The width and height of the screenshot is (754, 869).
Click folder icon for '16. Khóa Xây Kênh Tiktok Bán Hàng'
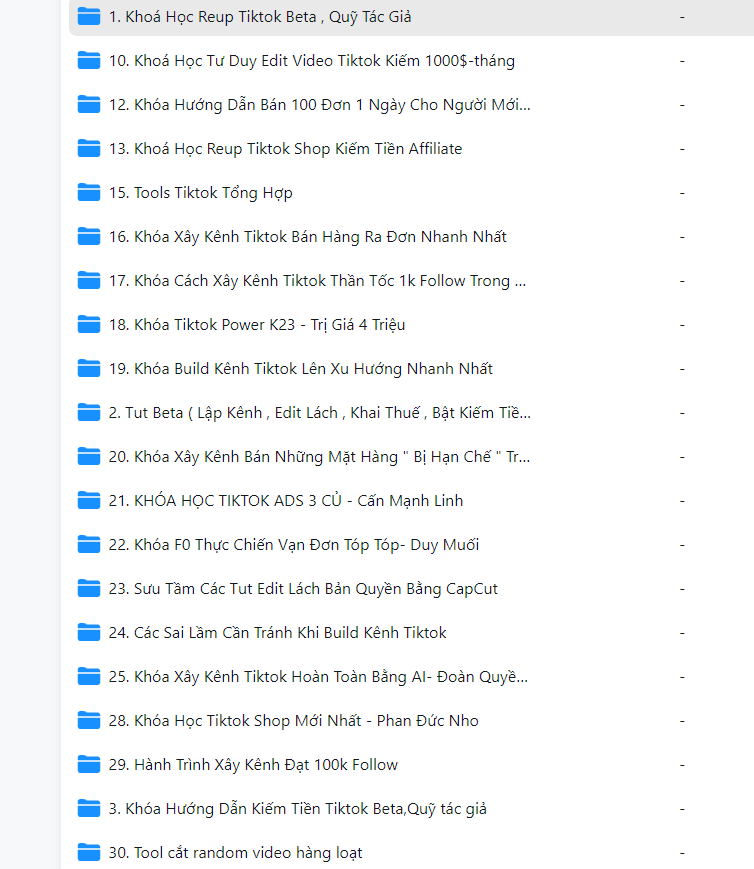tap(89, 237)
